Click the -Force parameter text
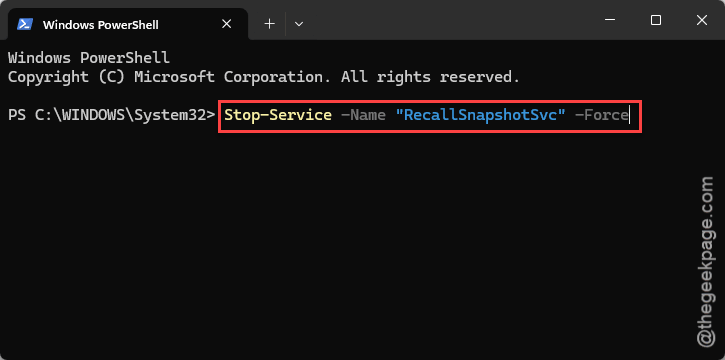Image resolution: width=725 pixels, height=360 pixels. [x=601, y=115]
